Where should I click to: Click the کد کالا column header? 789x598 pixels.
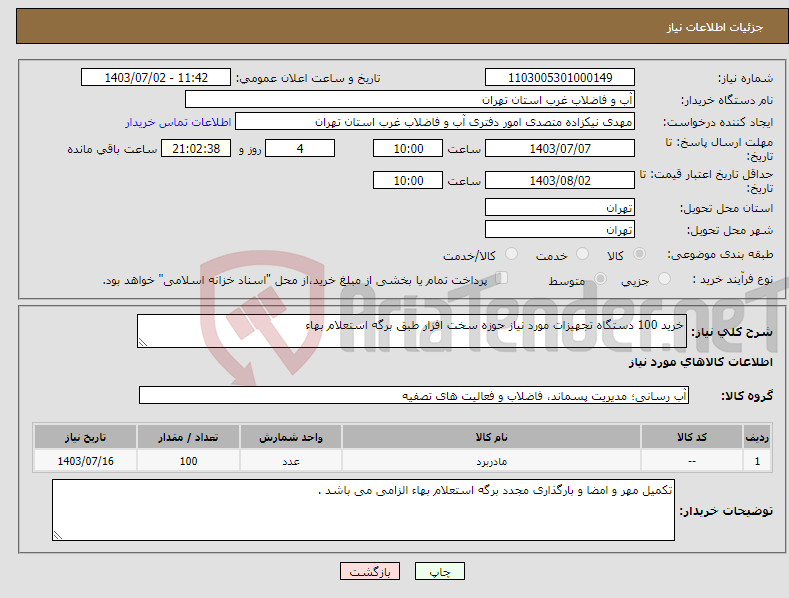(692, 437)
